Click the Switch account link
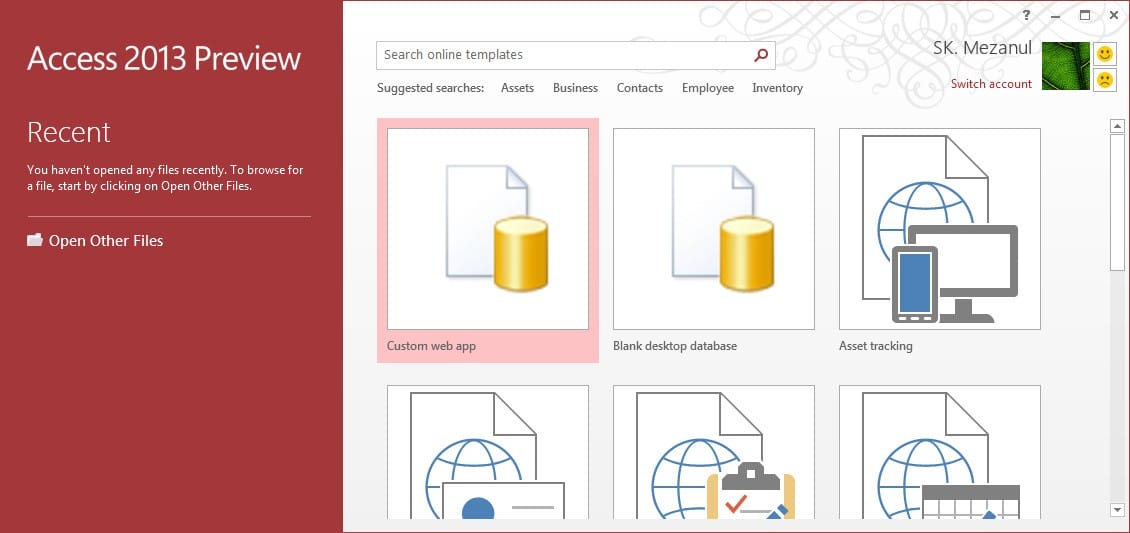 pyautogui.click(x=991, y=84)
